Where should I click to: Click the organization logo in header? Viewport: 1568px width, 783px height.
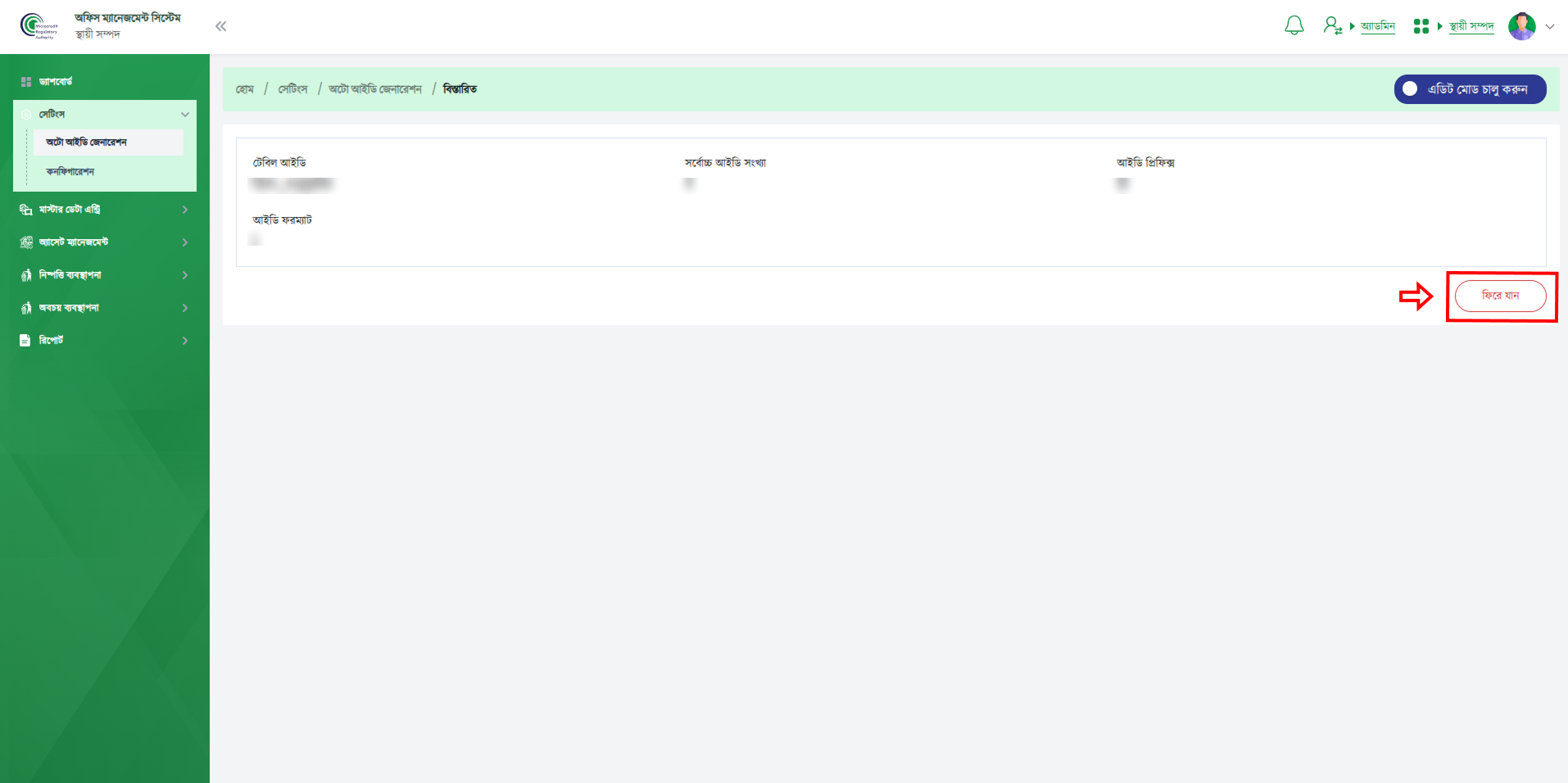pyautogui.click(x=39, y=26)
